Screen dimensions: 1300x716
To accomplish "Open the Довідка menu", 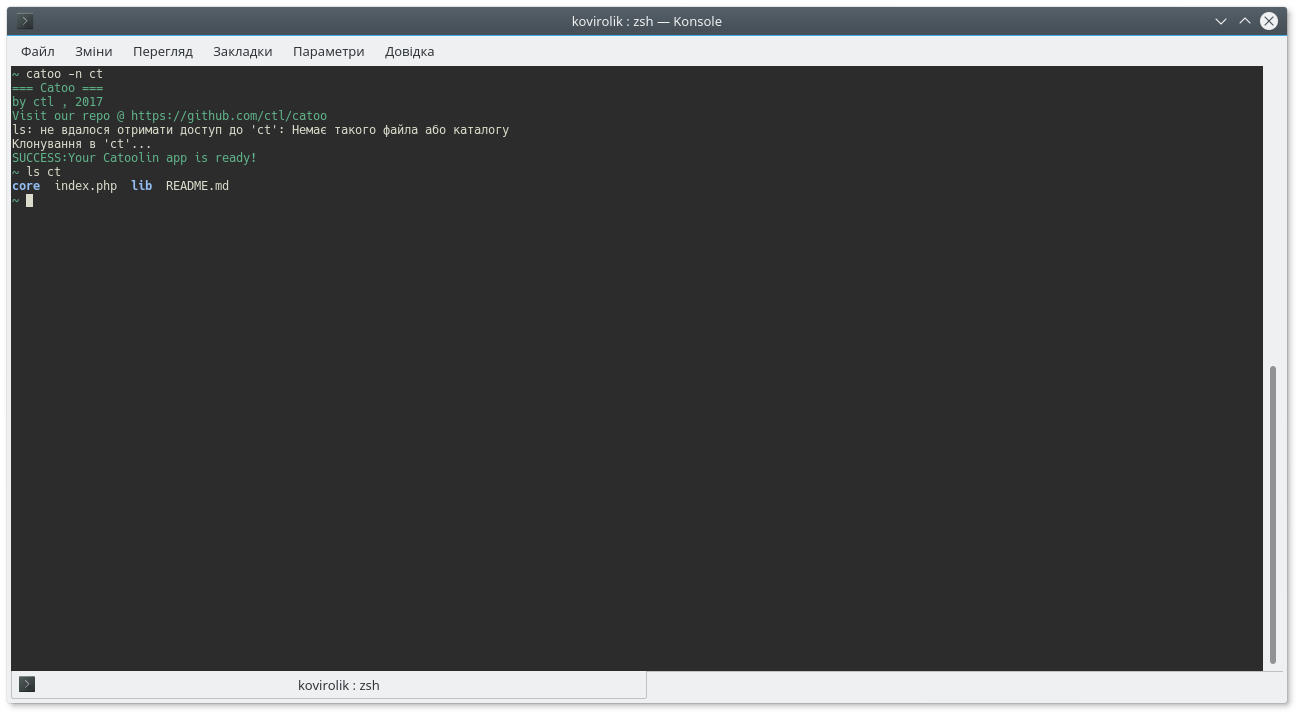I will pos(410,51).
